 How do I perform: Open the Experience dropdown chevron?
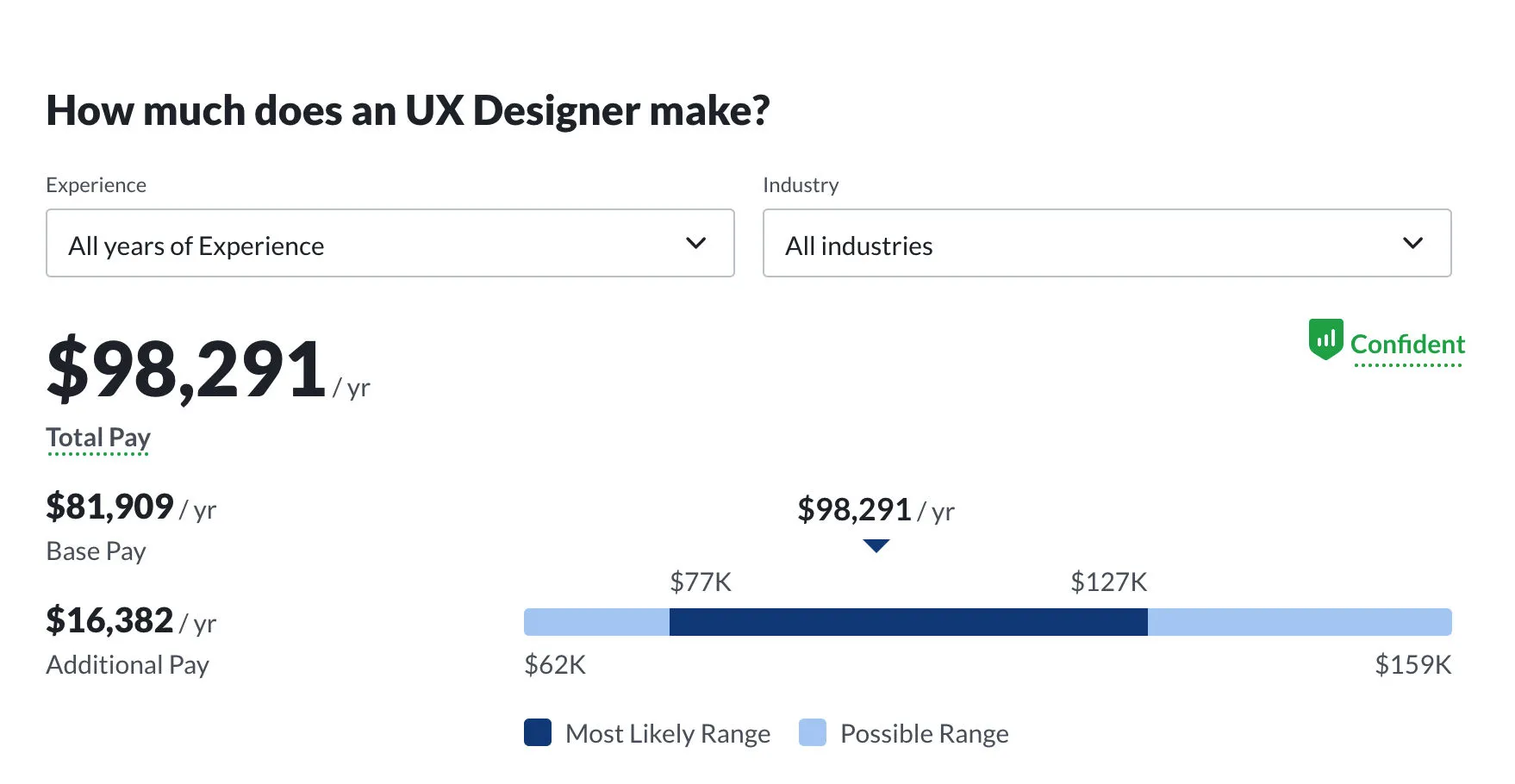696,244
